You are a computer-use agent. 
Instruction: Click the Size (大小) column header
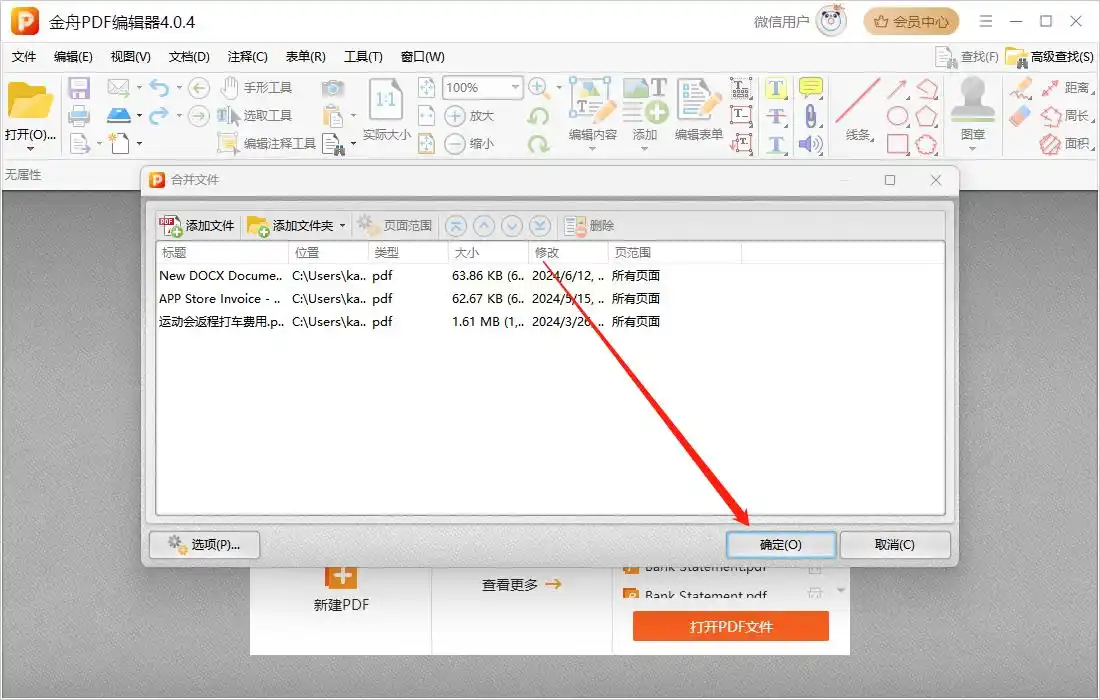(x=488, y=253)
